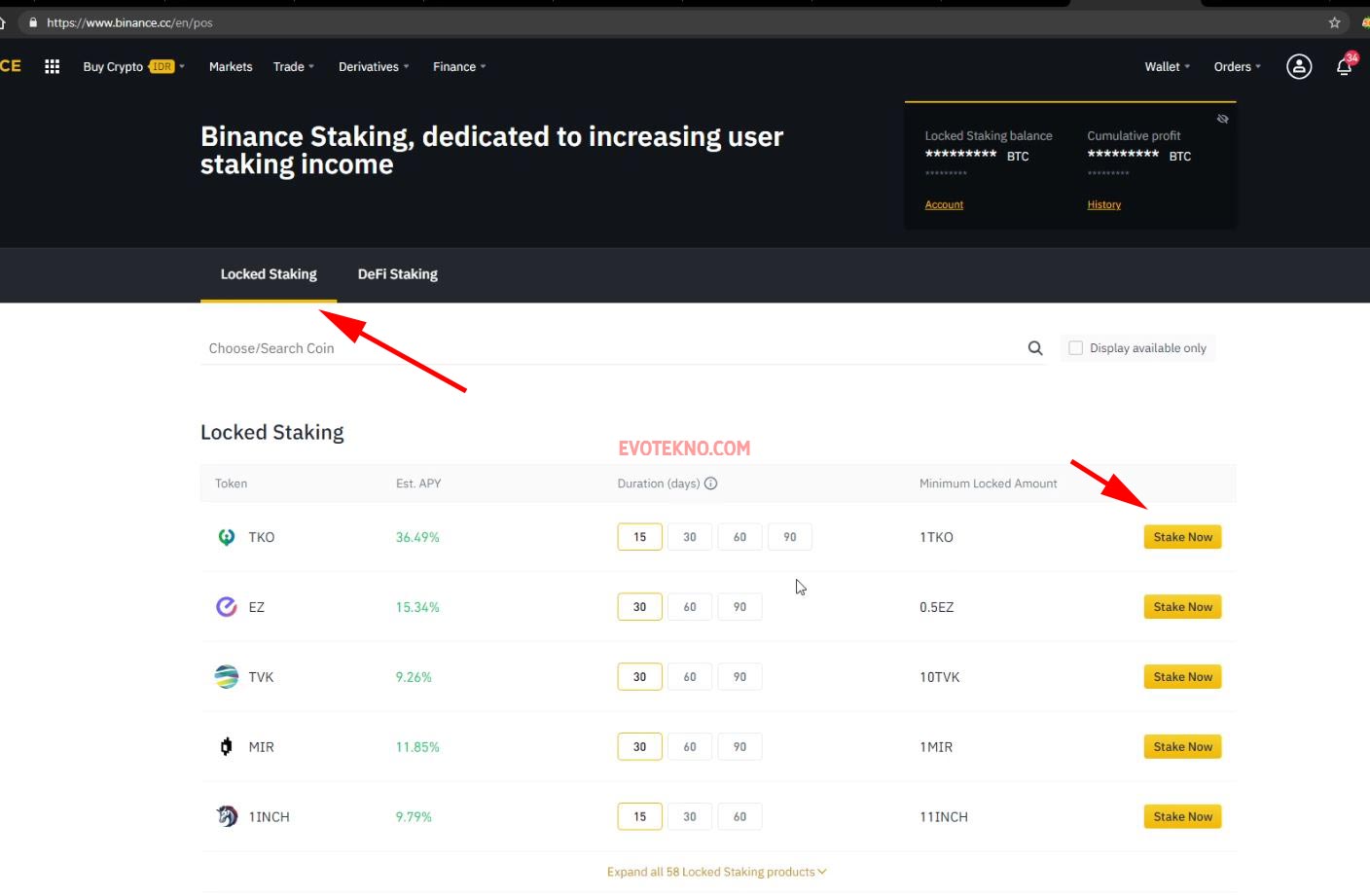Screen dimensions: 1370x896
Task: Open the Trade dropdown menu
Action: click(x=294, y=66)
